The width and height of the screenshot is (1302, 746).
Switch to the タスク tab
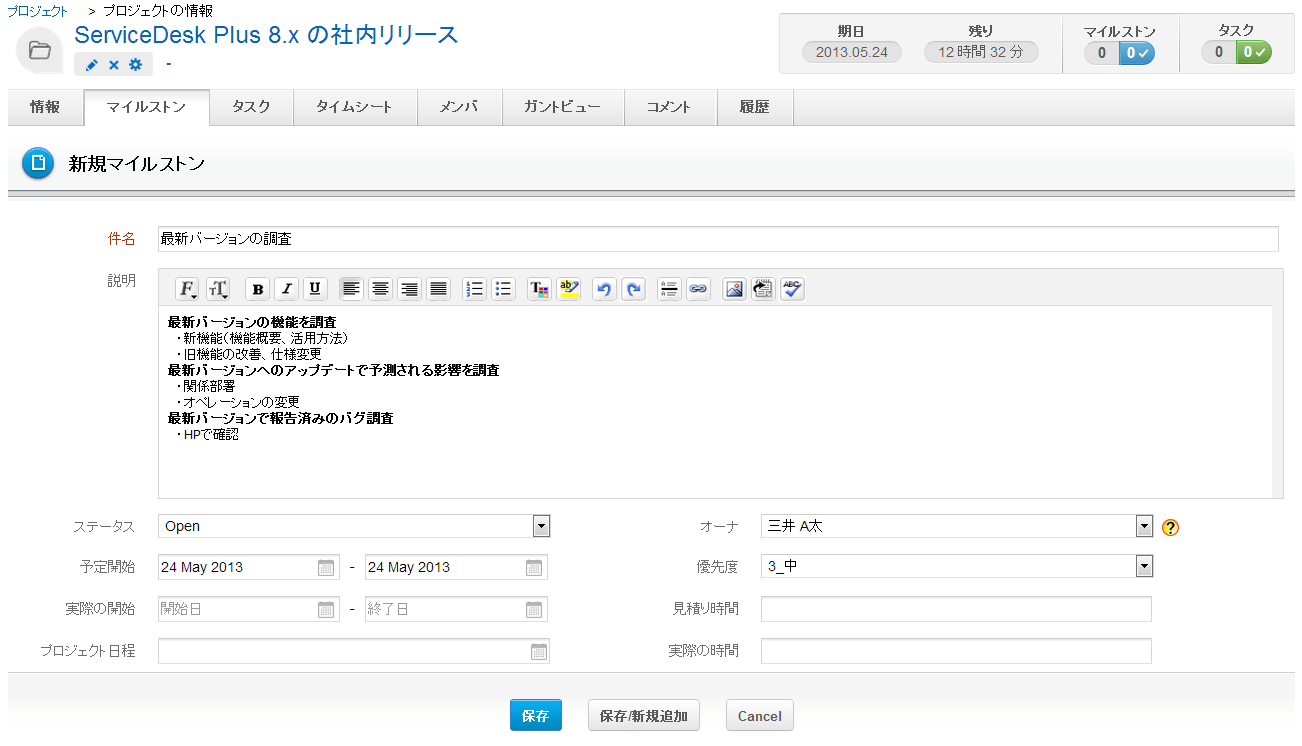[251, 107]
